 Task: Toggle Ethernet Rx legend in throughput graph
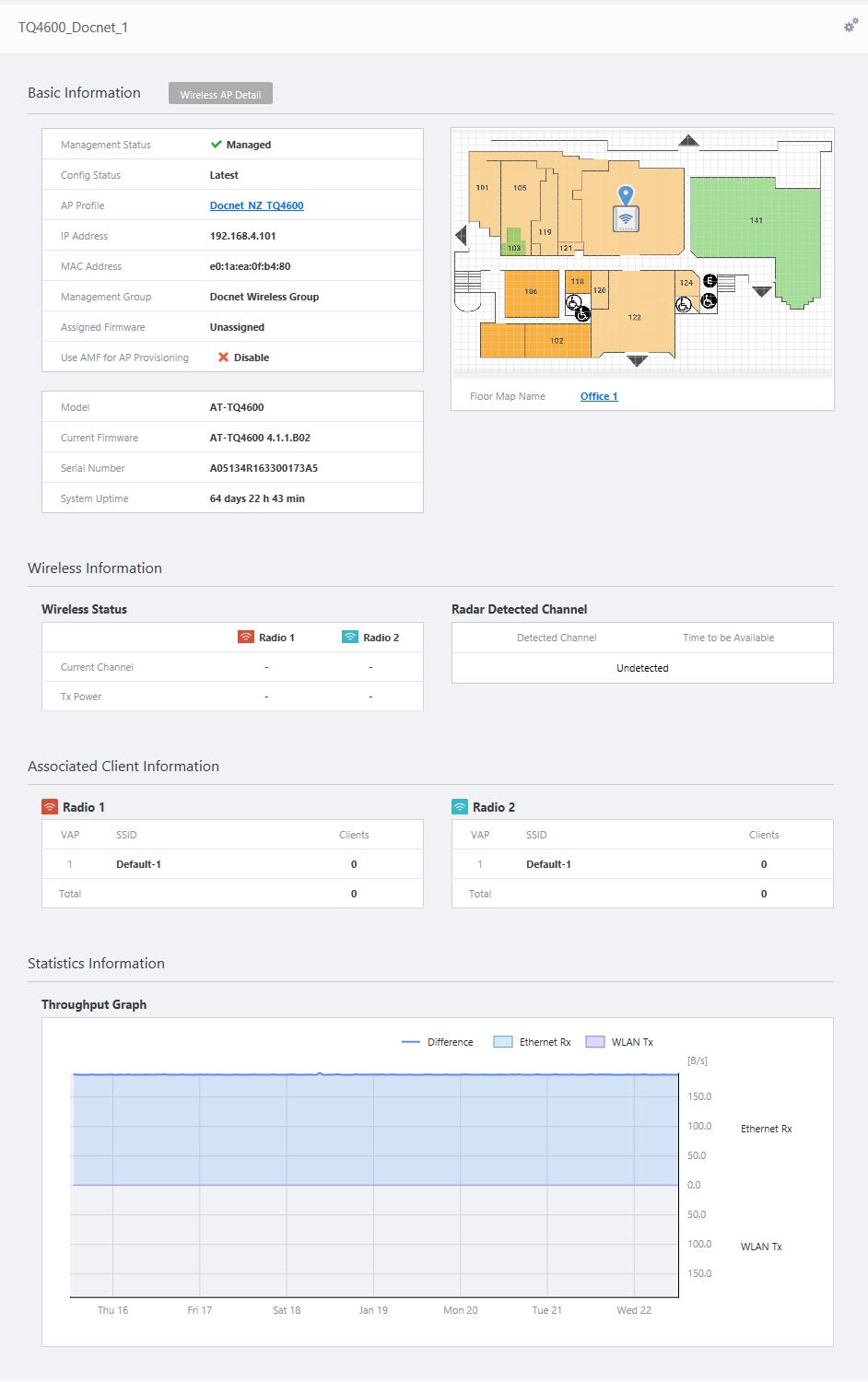(533, 1042)
